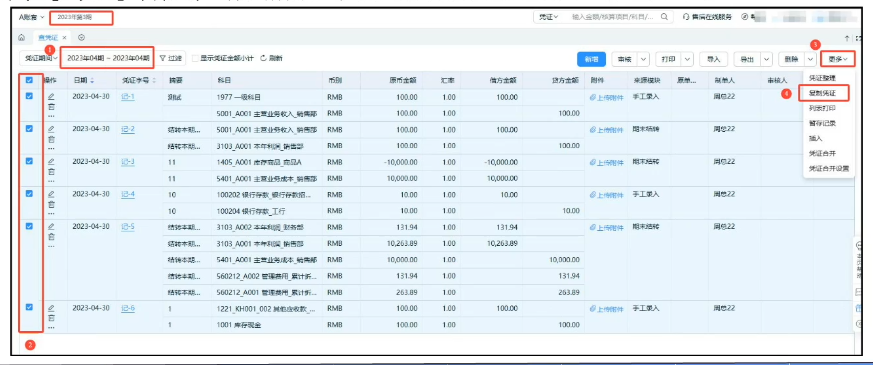Edit voucher 记-5 with pencil icon
Image resolution: width=873 pixels, height=365 pixels.
pos(51,227)
